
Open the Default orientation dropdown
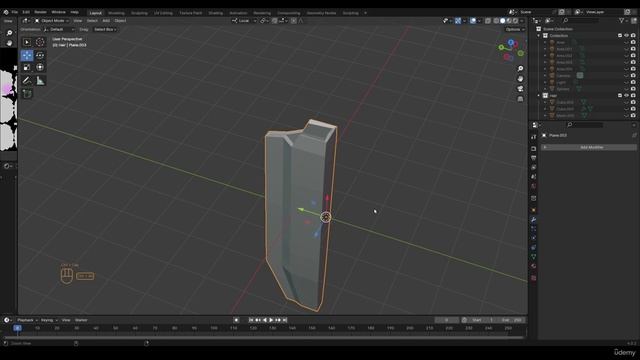pyautogui.click(x=59, y=29)
